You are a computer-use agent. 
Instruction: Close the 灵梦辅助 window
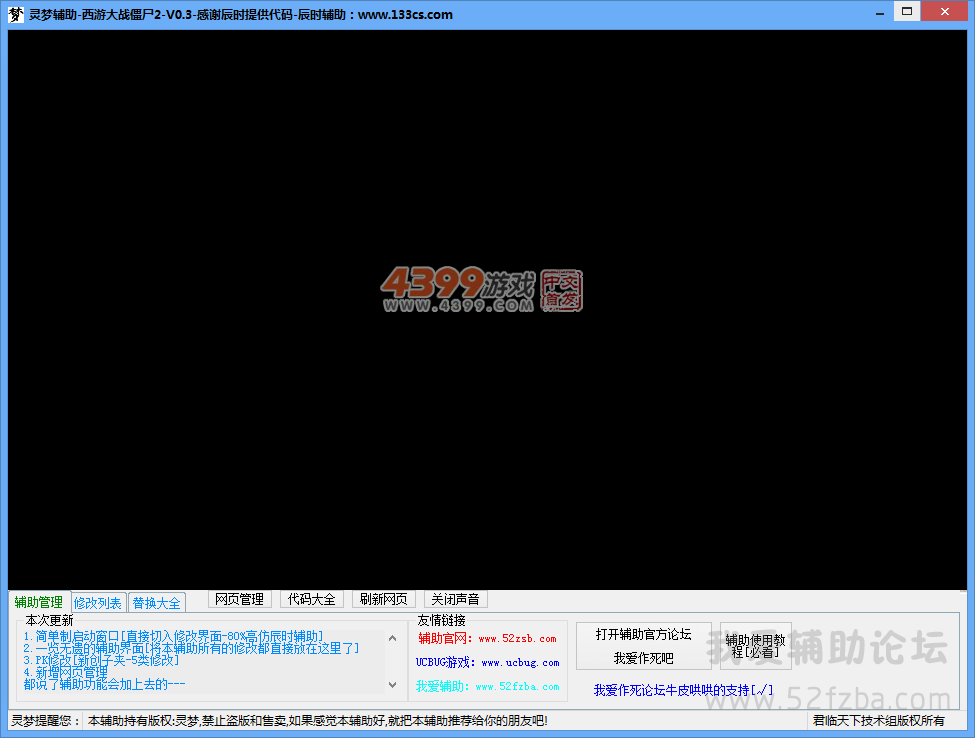[x=945, y=12]
